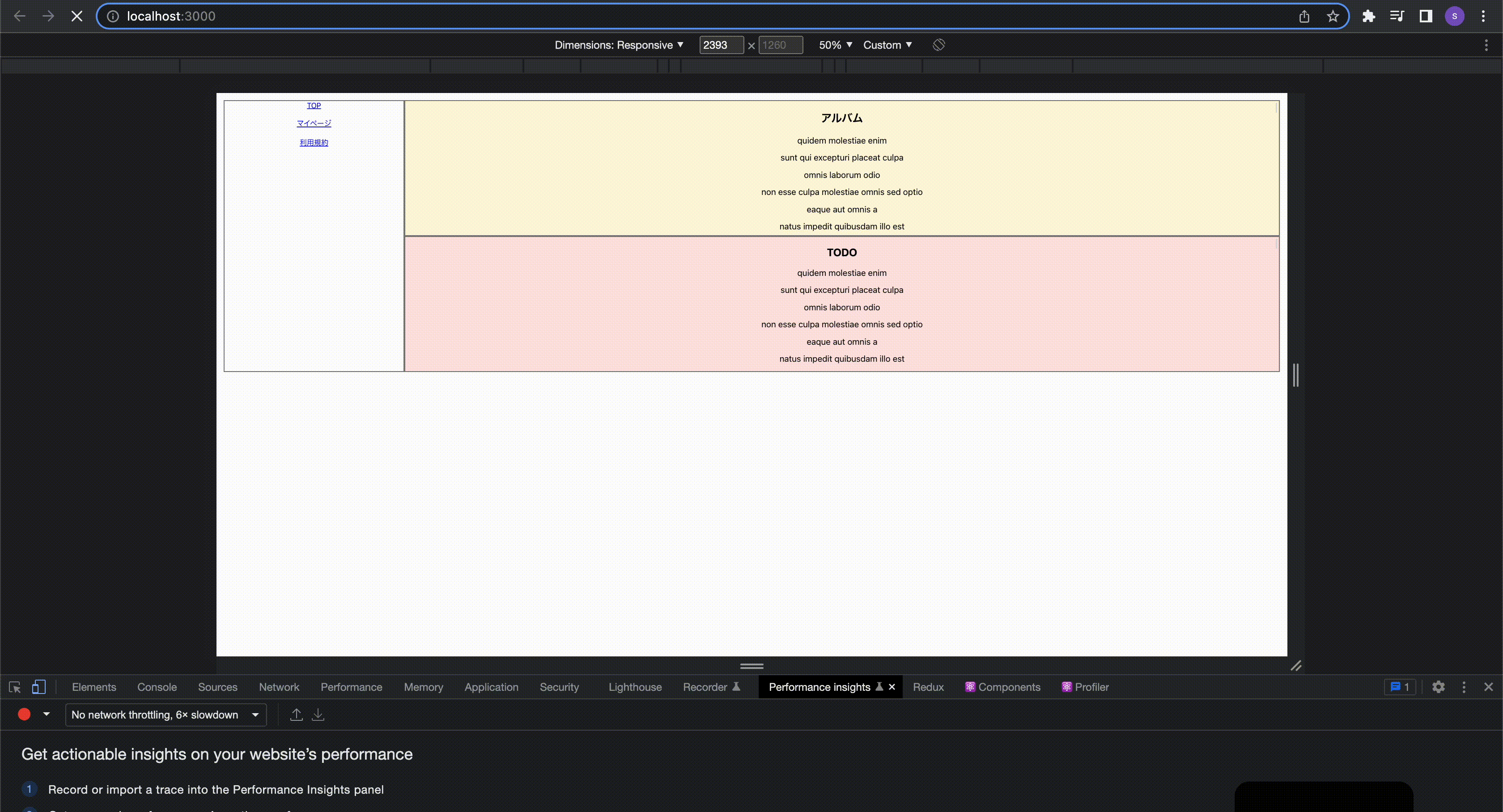The image size is (1503, 812).
Task: Switch to the Network tab
Action: [279, 687]
